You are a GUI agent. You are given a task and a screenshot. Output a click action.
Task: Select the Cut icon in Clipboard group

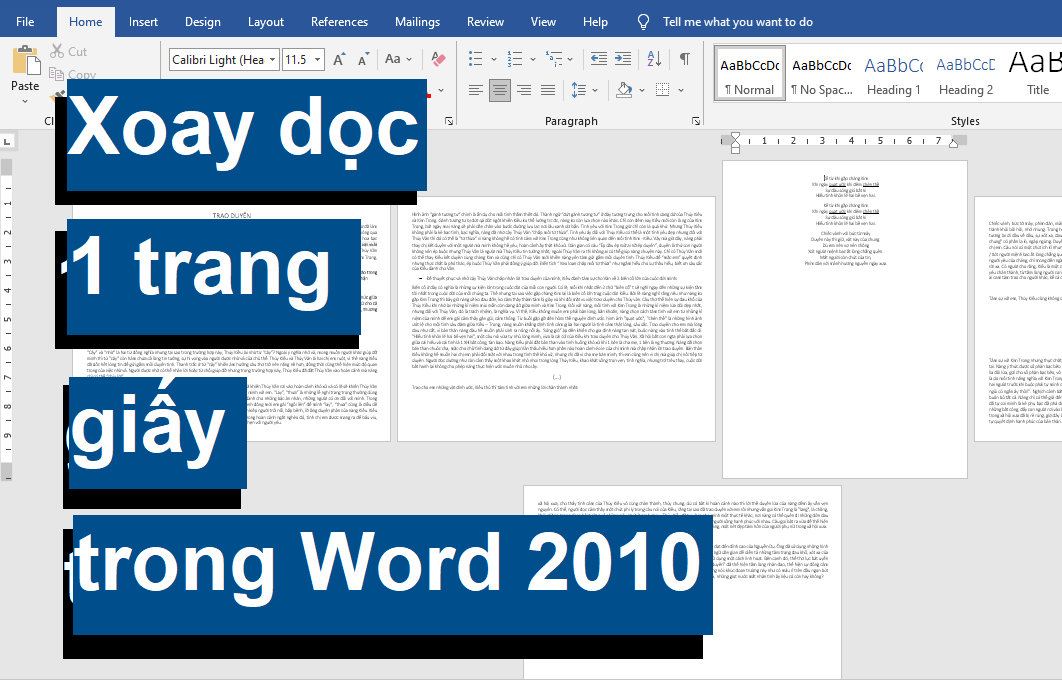(x=55, y=51)
